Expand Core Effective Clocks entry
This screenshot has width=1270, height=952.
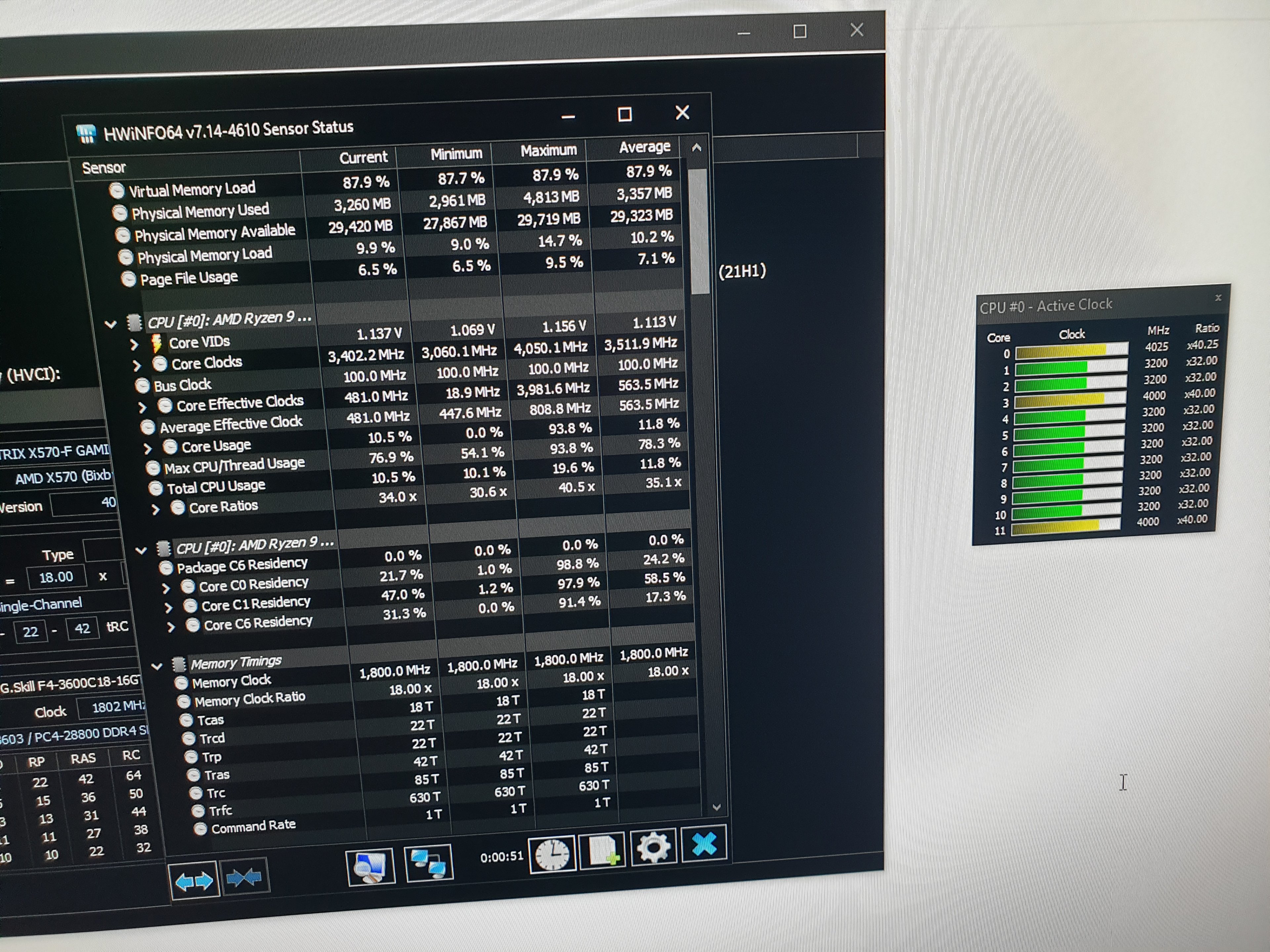point(143,408)
